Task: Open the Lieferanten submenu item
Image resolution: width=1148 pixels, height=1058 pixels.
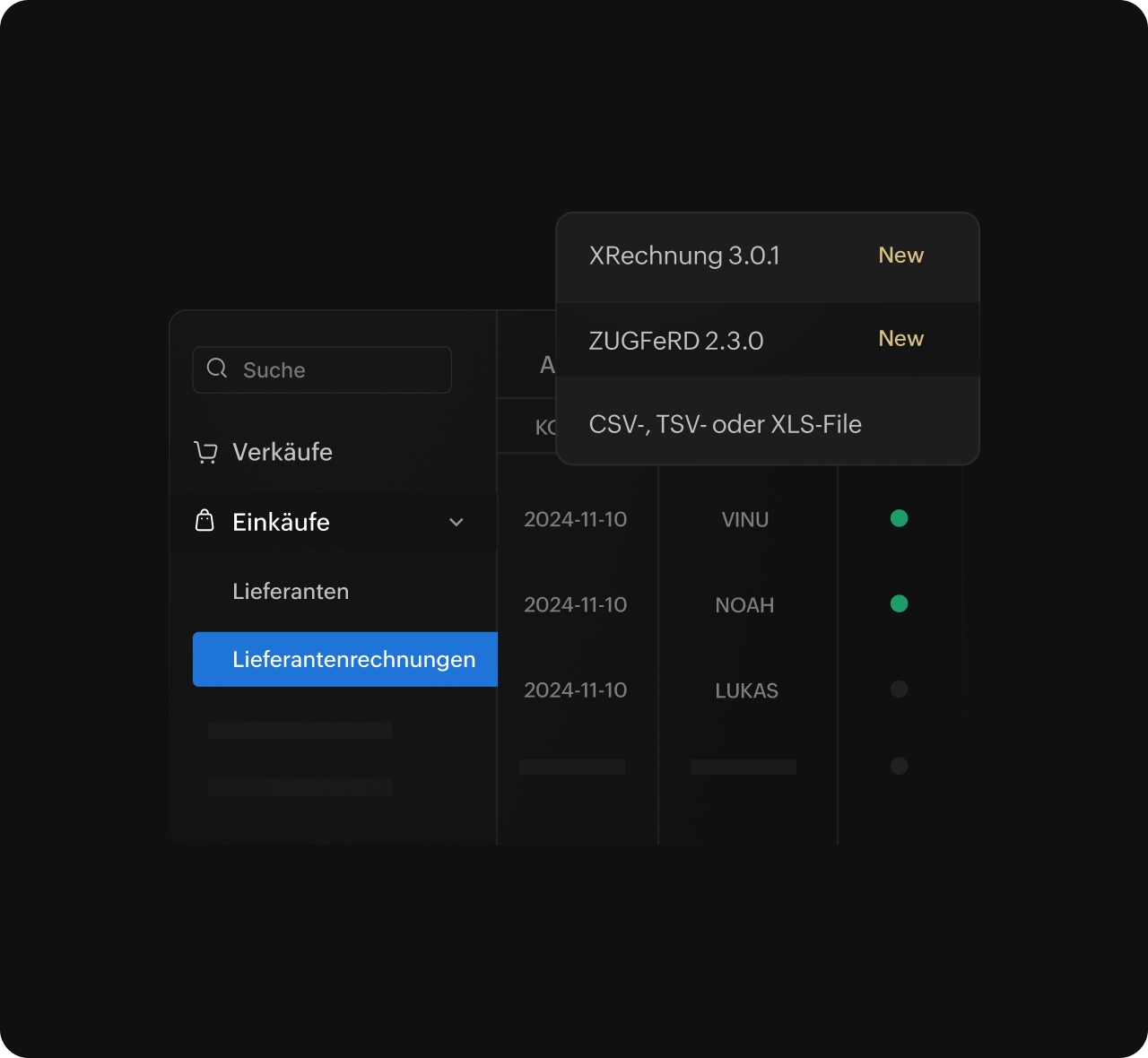Action: click(x=291, y=592)
